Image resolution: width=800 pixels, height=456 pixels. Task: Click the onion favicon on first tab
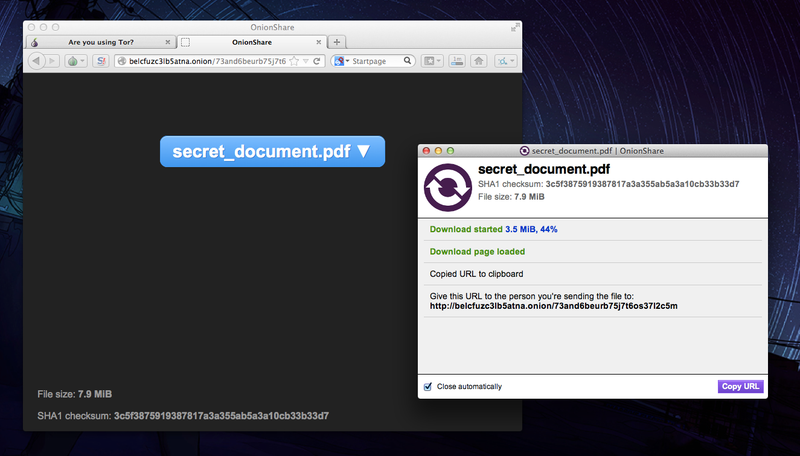click(x=35, y=42)
